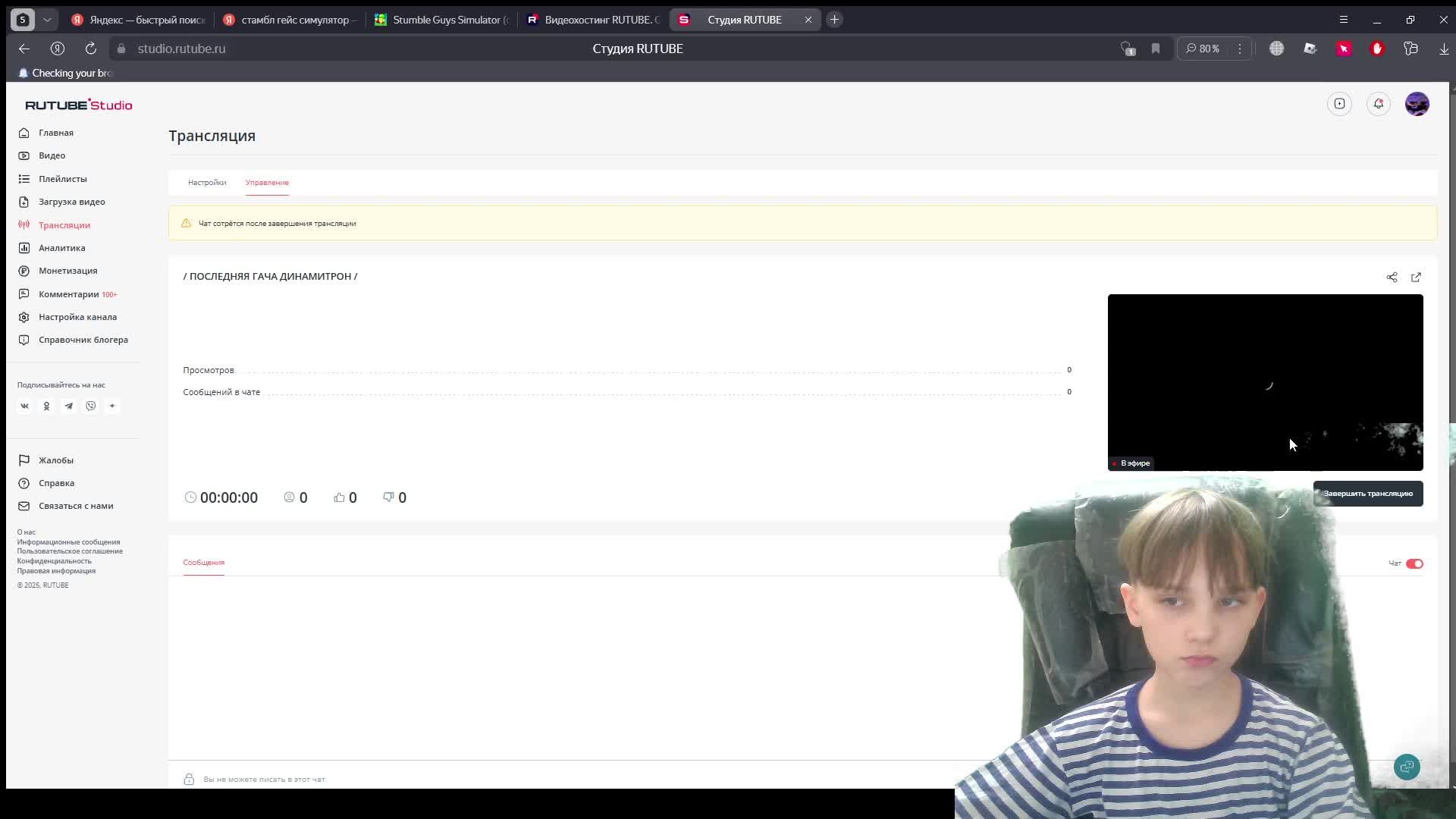Click the add video icon in header

coord(1340,104)
